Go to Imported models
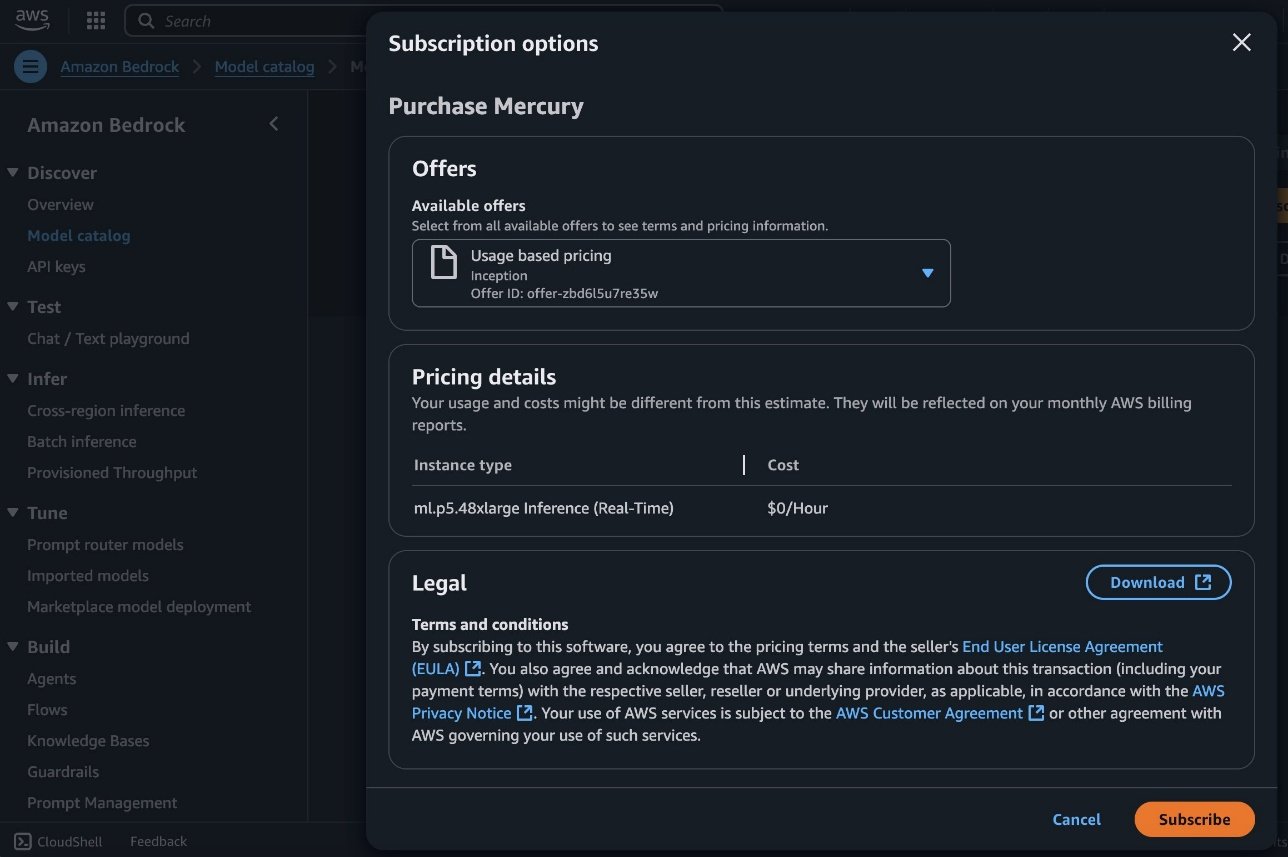The width and height of the screenshot is (1288, 857). [x=88, y=575]
